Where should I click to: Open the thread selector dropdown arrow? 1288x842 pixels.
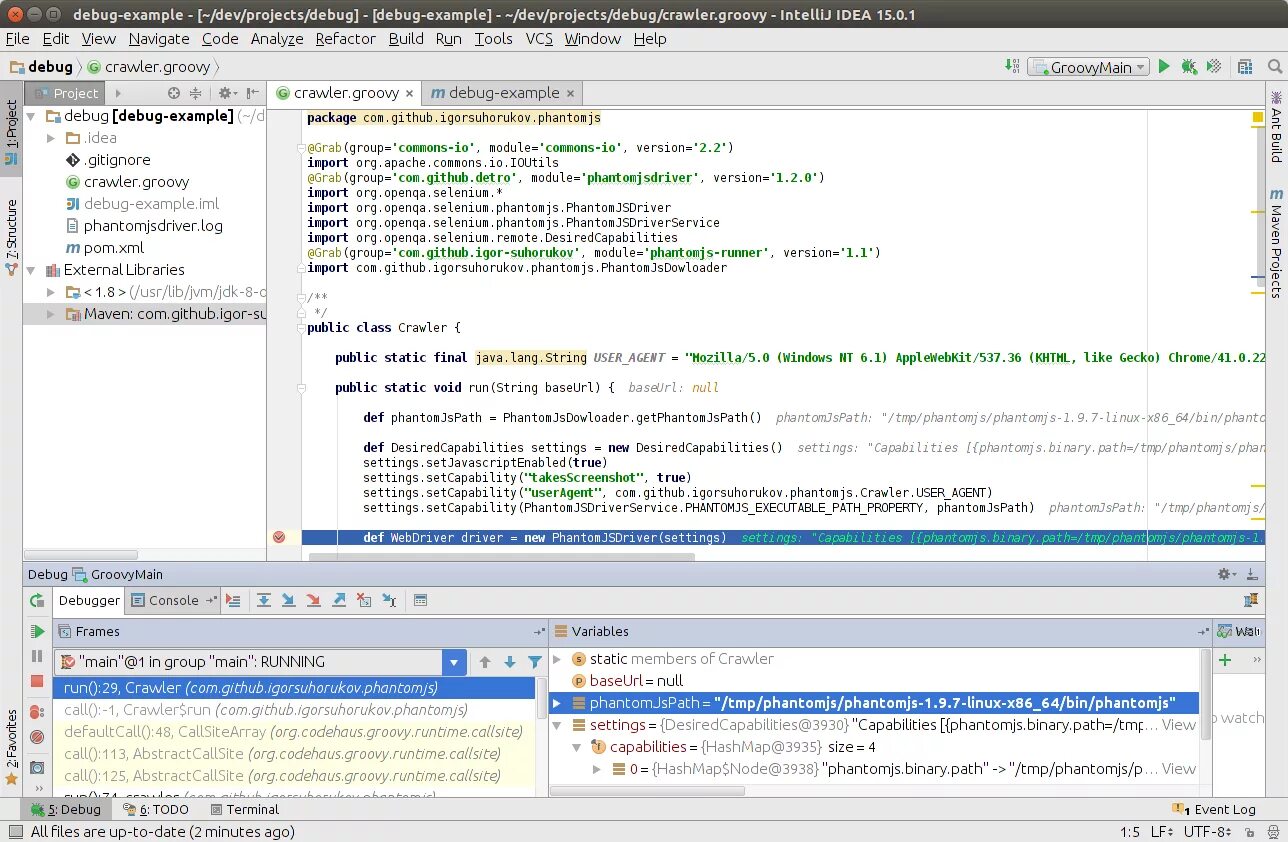tap(455, 662)
